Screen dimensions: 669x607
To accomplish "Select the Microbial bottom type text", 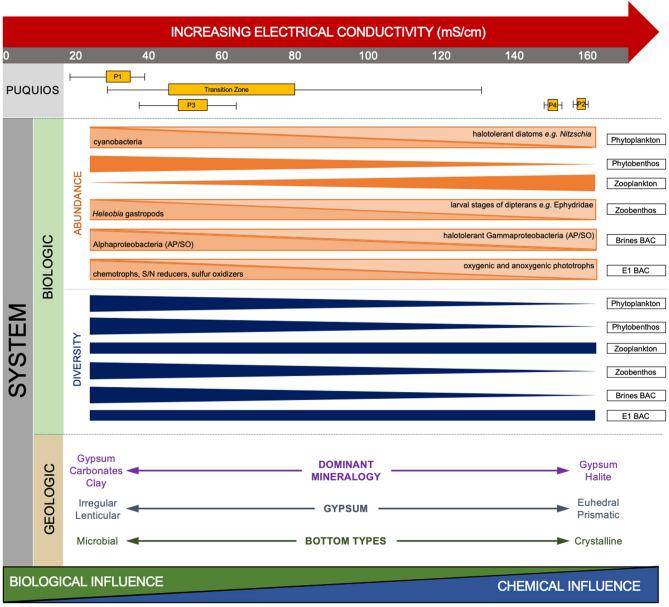I will pyautogui.click(x=97, y=541).
